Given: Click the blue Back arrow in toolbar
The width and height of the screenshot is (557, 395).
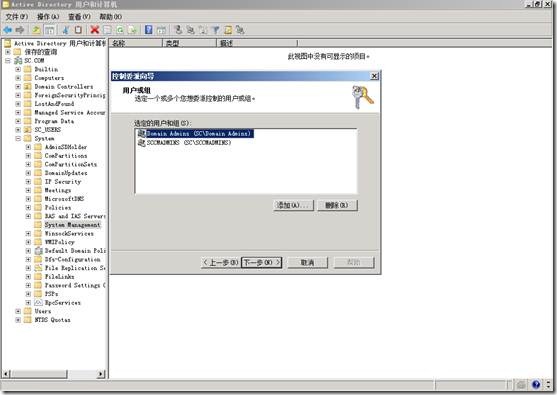Looking at the screenshot, I should pos(8,30).
